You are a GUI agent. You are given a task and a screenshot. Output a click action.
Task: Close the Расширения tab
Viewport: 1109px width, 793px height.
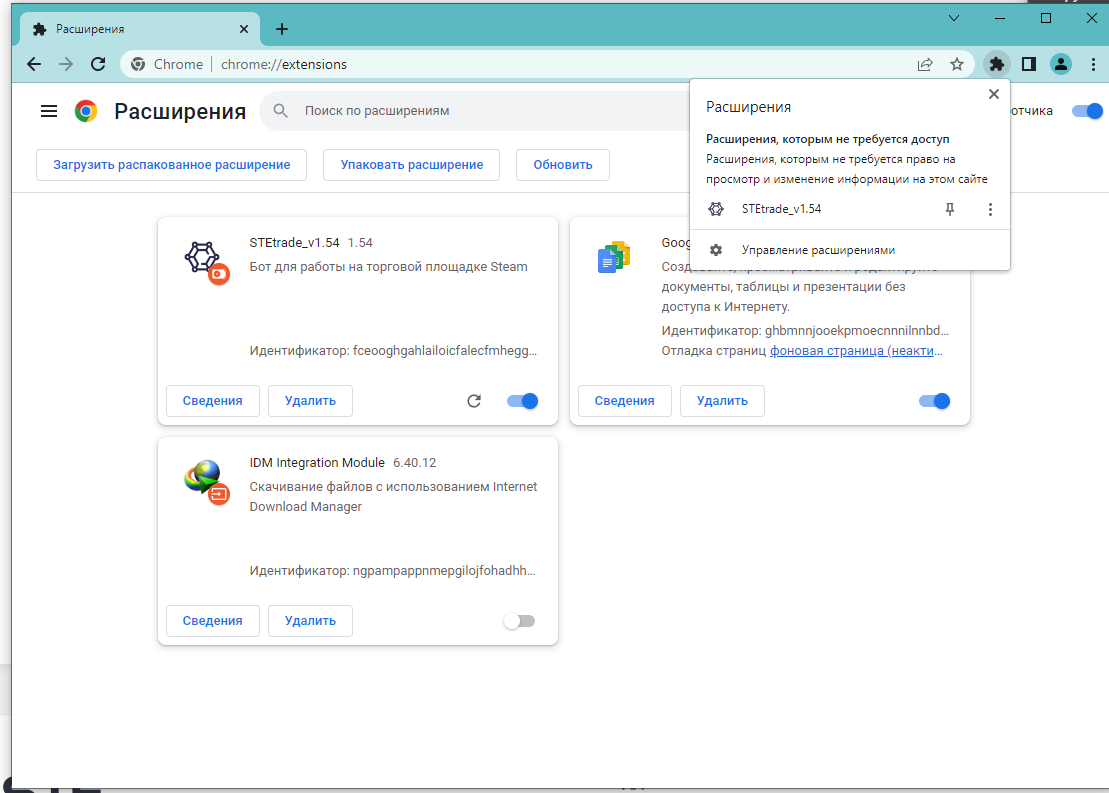coord(244,29)
